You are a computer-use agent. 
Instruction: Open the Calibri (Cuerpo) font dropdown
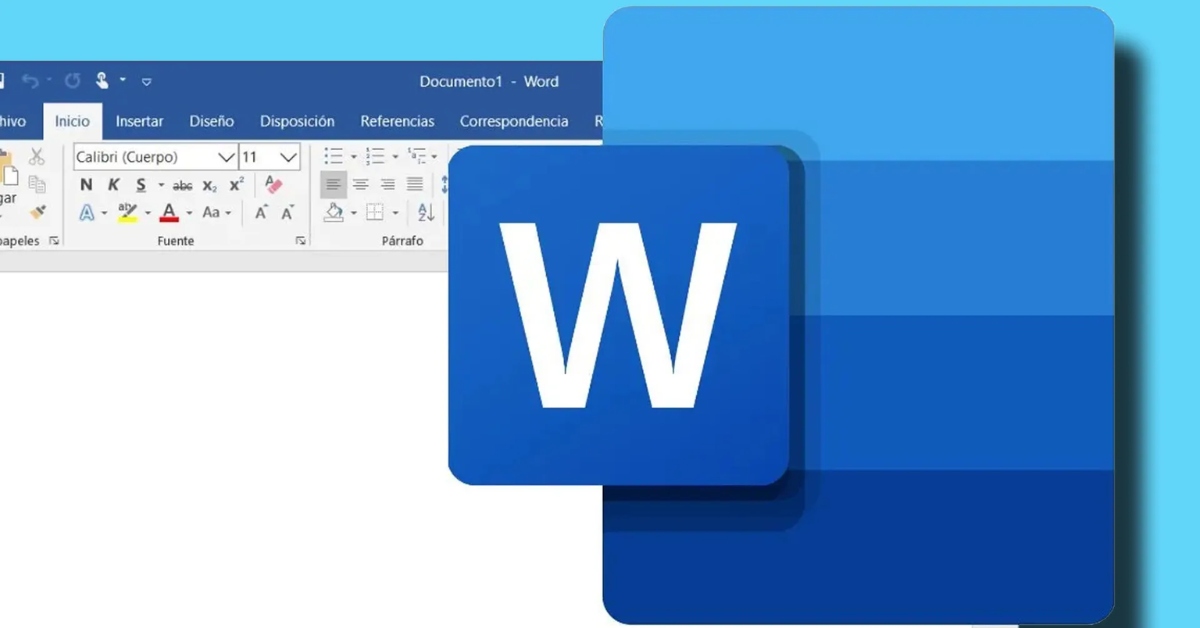[x=226, y=157]
